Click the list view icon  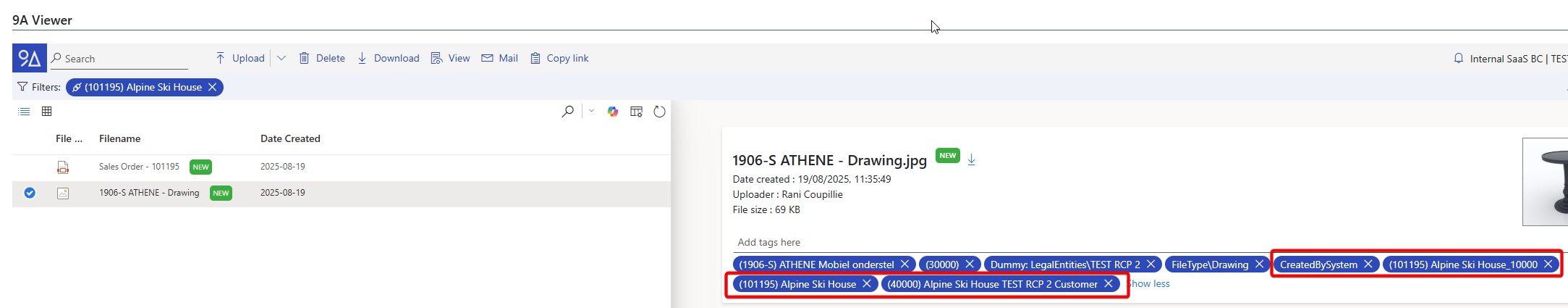click(24, 112)
